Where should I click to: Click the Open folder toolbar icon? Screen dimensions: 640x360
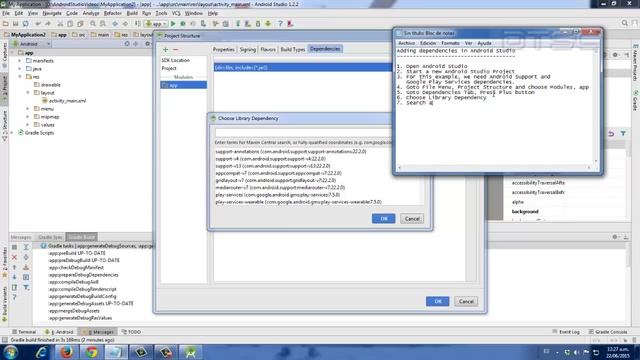pyautogui.click(x=6, y=24)
